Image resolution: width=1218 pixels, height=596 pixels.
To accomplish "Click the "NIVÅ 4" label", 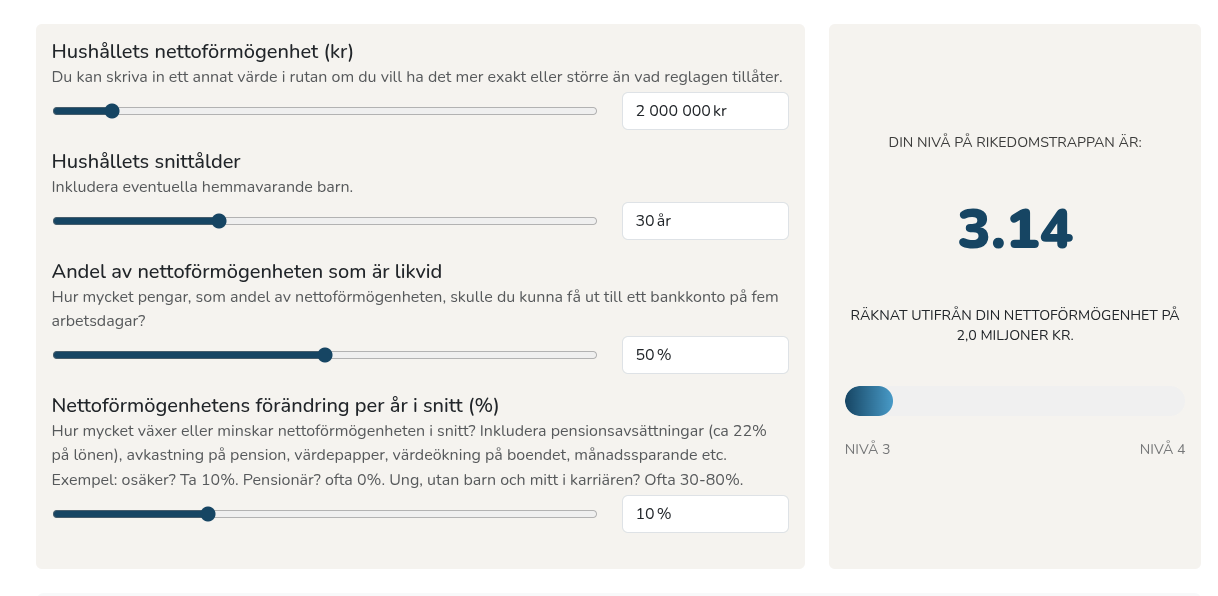I will (x=1162, y=449).
